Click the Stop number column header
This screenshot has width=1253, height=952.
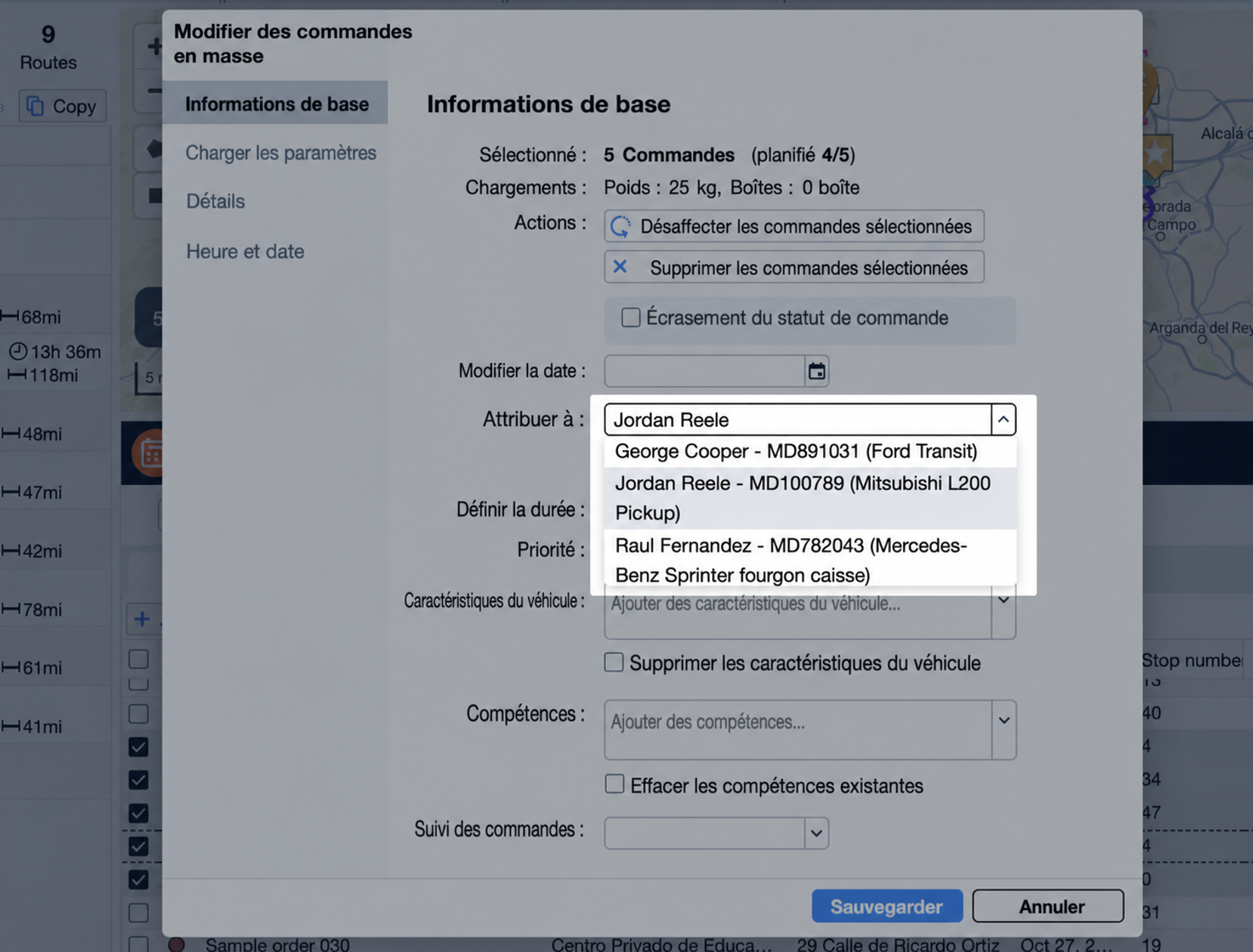1192,660
